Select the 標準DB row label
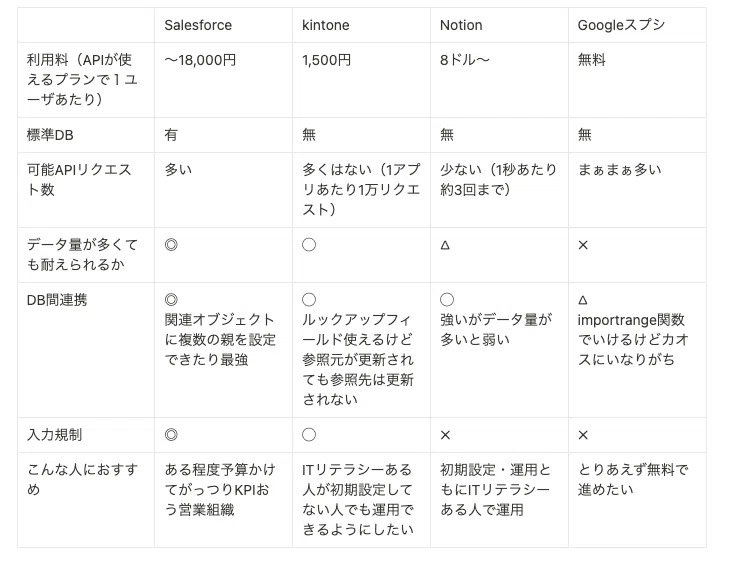 click(50, 135)
